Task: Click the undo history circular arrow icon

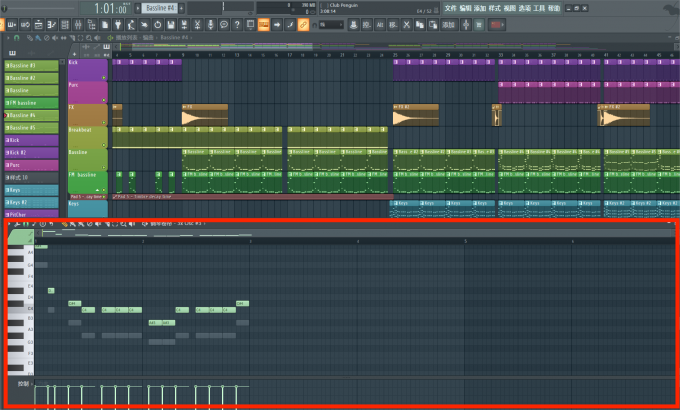Action: (x=157, y=25)
